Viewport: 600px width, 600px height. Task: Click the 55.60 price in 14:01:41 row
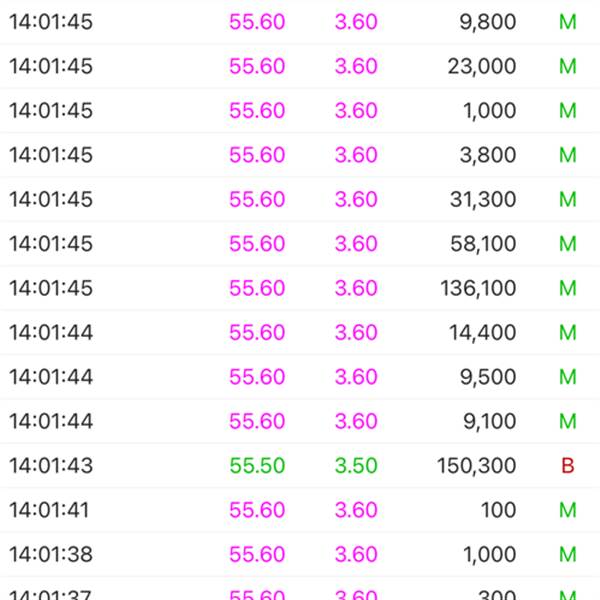257,510
